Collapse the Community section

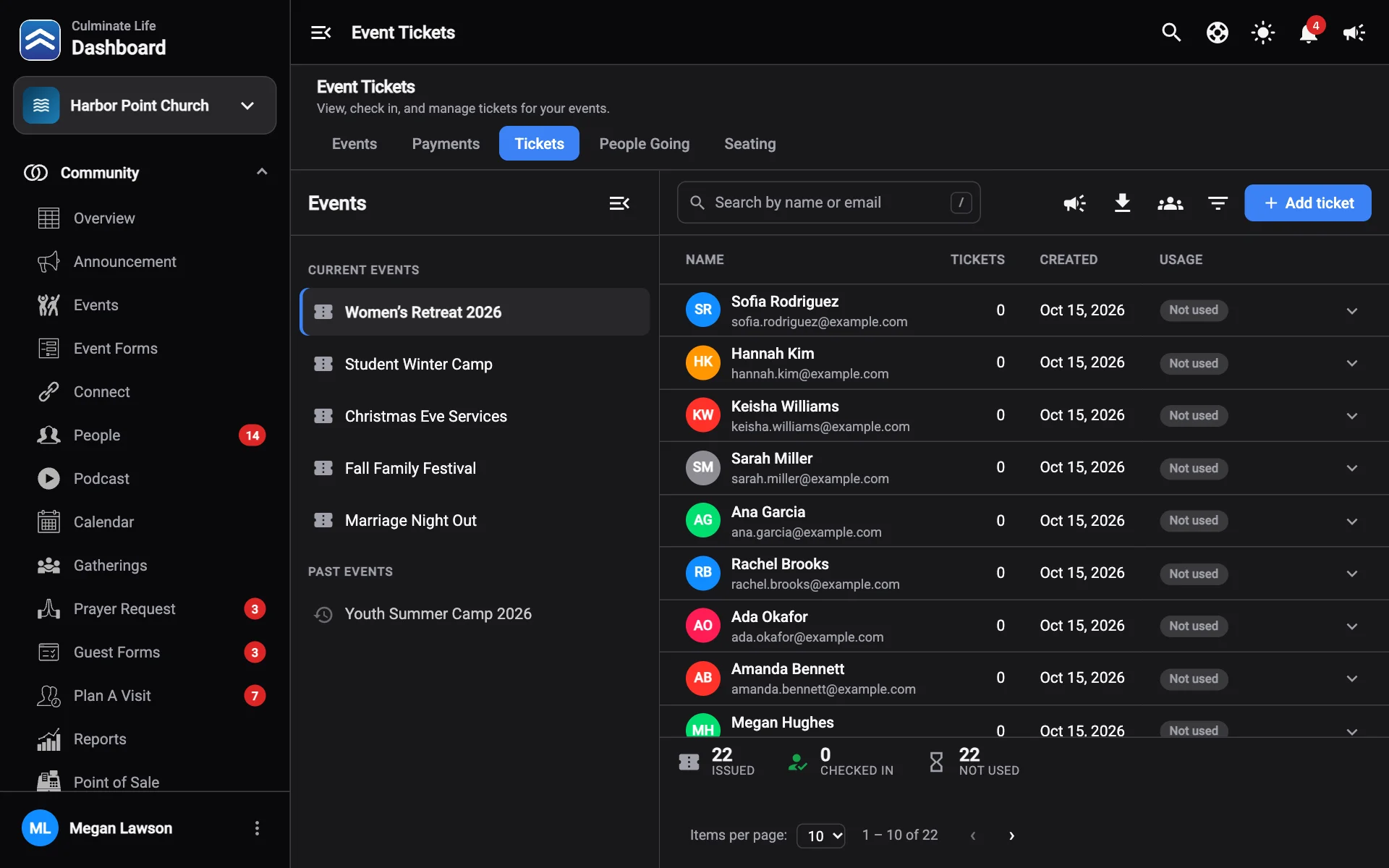(262, 172)
